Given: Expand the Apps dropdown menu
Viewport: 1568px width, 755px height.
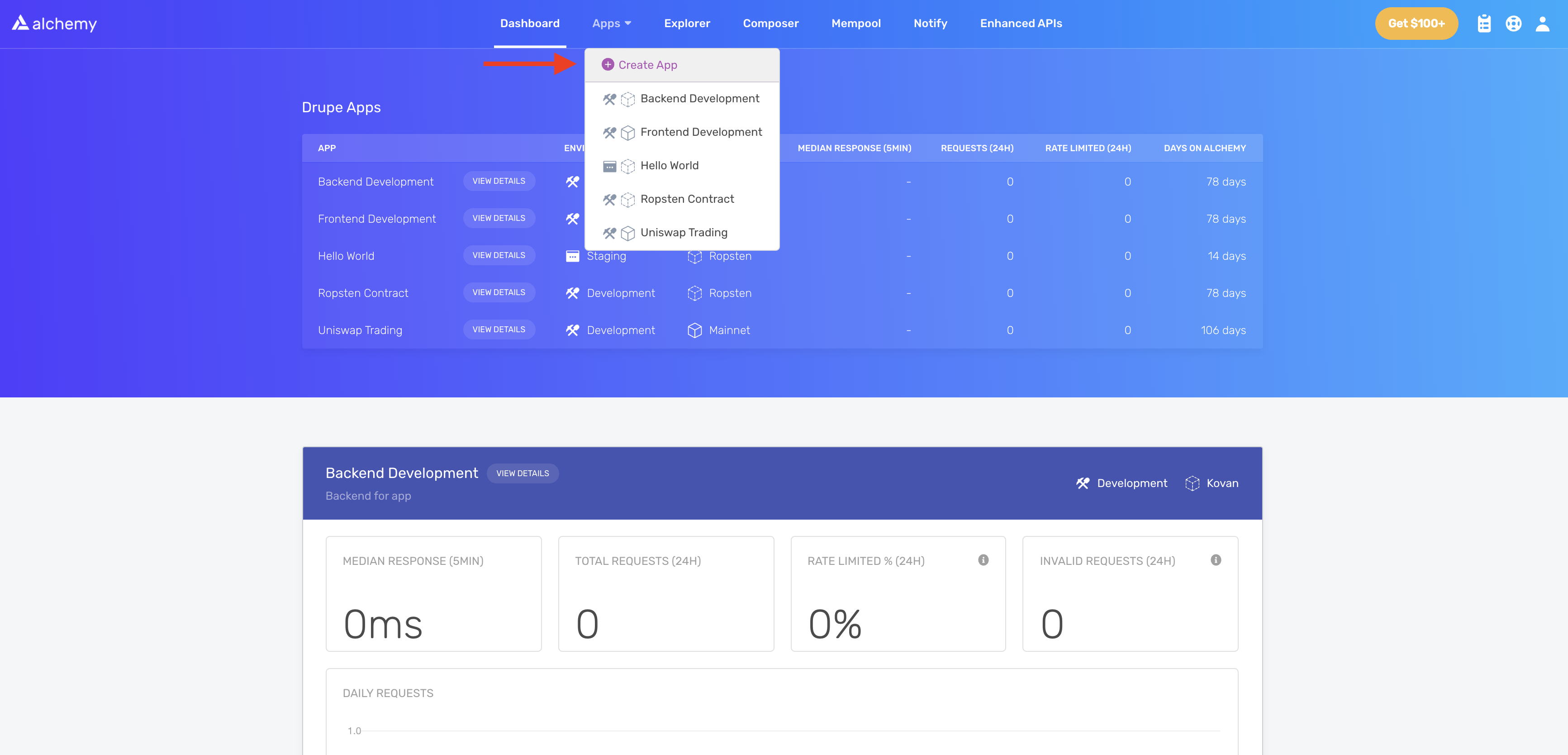Looking at the screenshot, I should pyautogui.click(x=612, y=23).
